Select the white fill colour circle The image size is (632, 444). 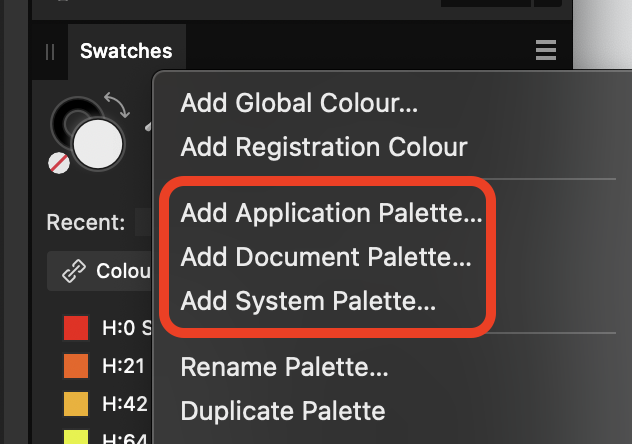coord(98,146)
